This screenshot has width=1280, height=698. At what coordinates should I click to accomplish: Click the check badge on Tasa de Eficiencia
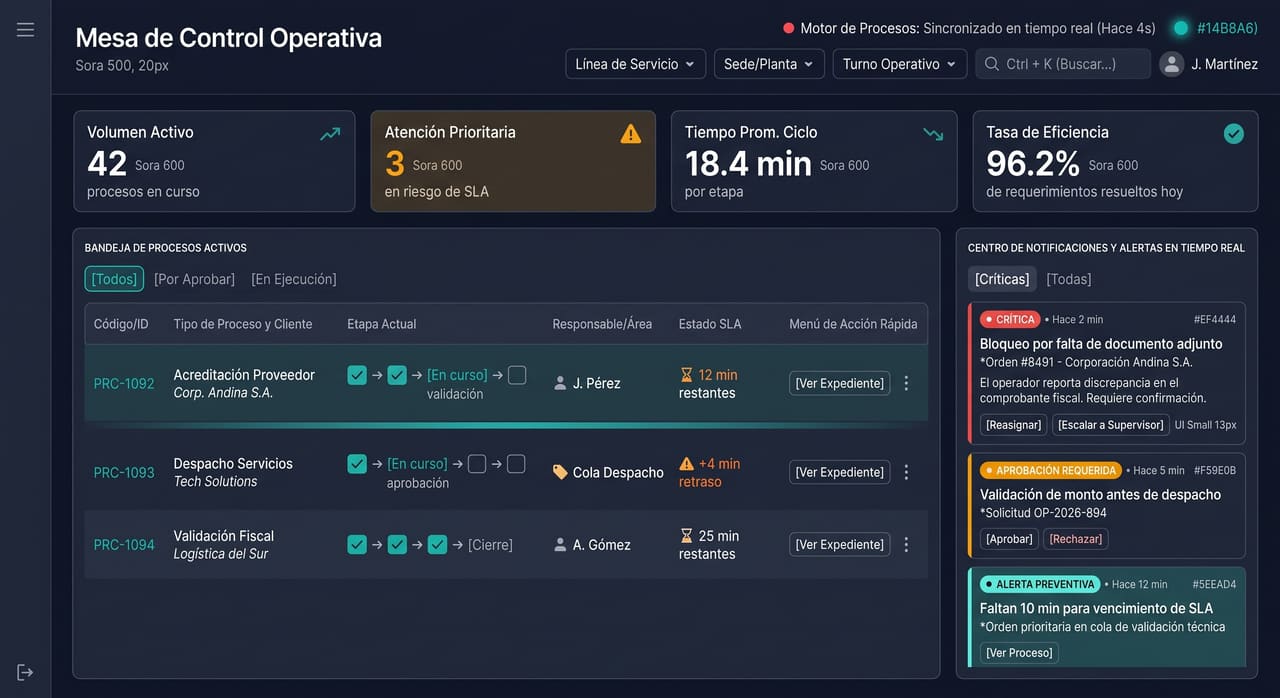[1234, 133]
